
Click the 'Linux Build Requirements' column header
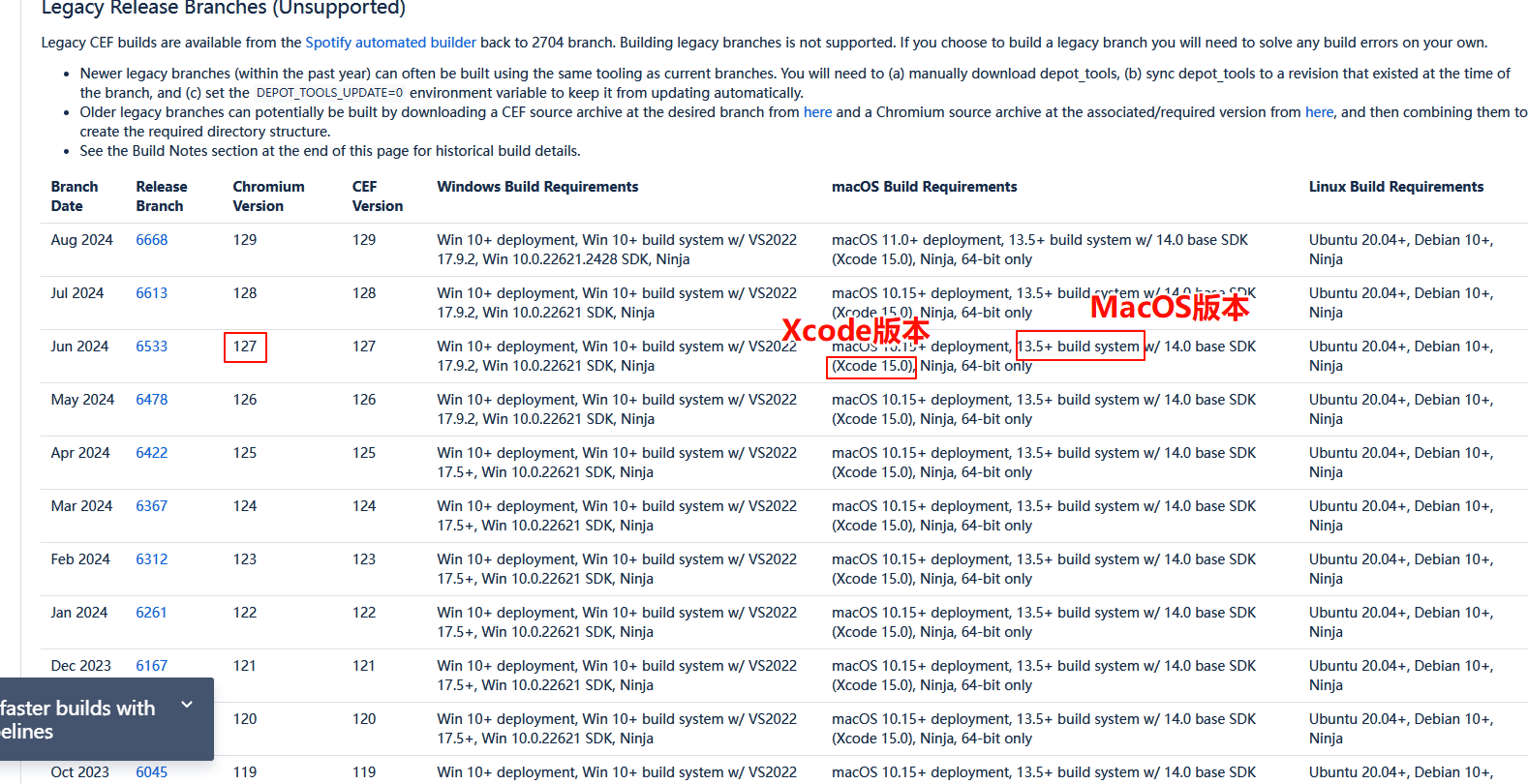1396,187
